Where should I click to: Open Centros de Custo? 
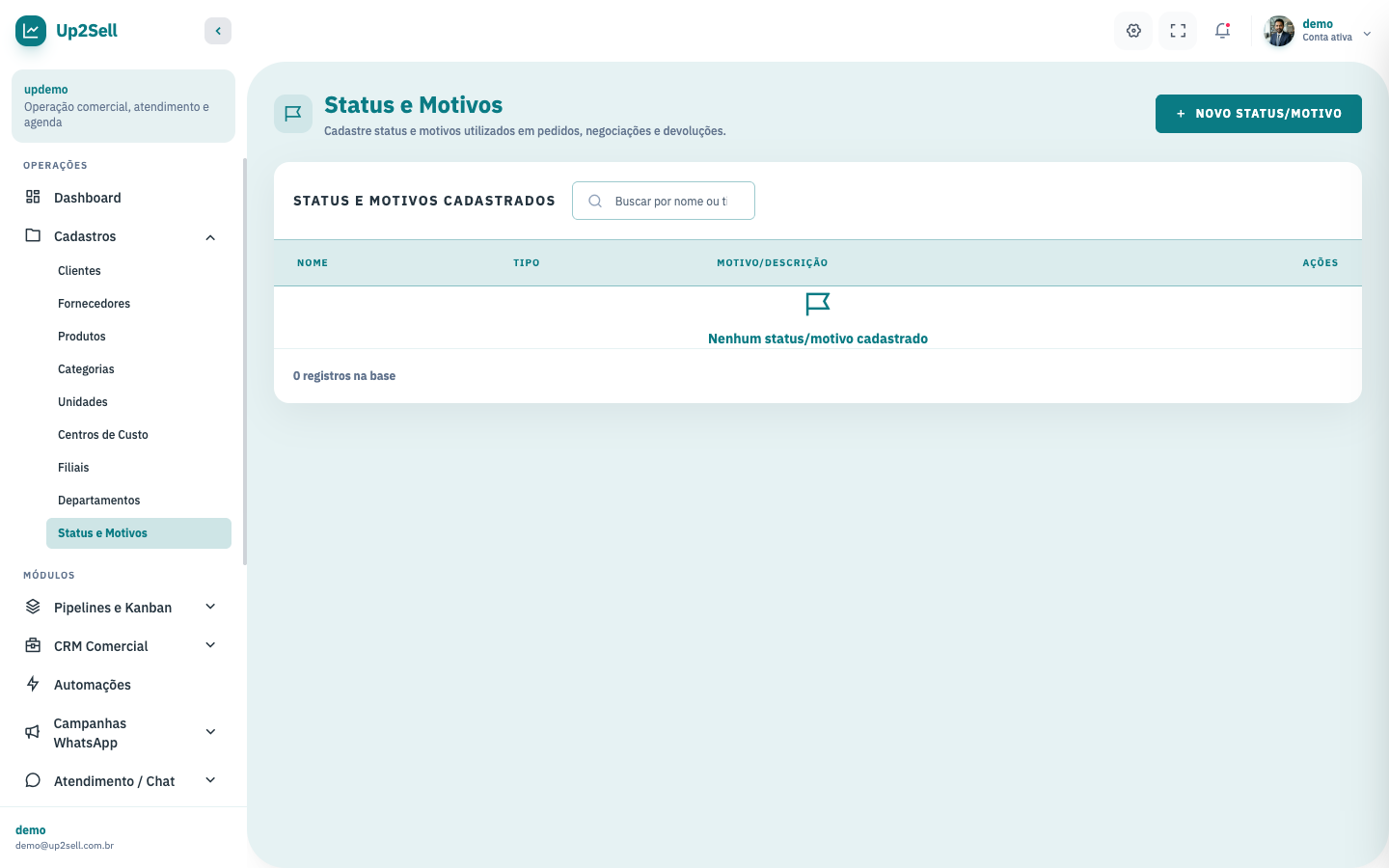tap(139, 435)
